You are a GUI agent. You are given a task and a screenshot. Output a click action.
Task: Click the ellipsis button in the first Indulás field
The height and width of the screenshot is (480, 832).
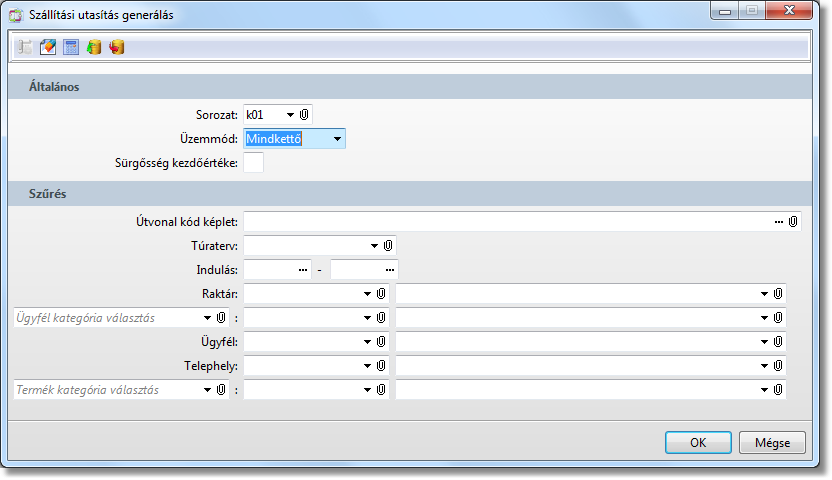click(x=304, y=270)
